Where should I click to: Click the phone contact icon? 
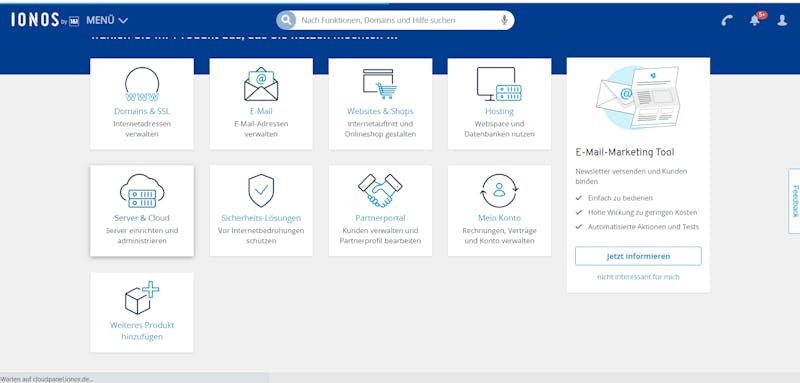coord(727,20)
